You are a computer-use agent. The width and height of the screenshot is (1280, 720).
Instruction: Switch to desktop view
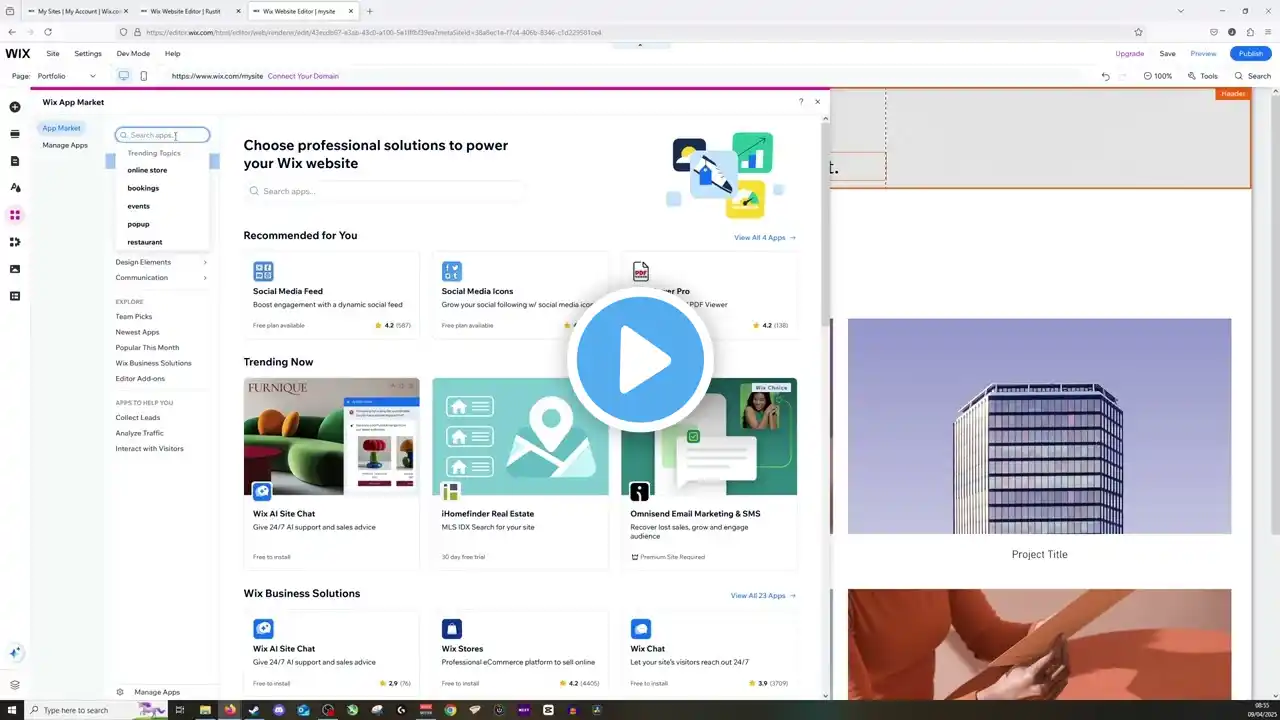124,76
